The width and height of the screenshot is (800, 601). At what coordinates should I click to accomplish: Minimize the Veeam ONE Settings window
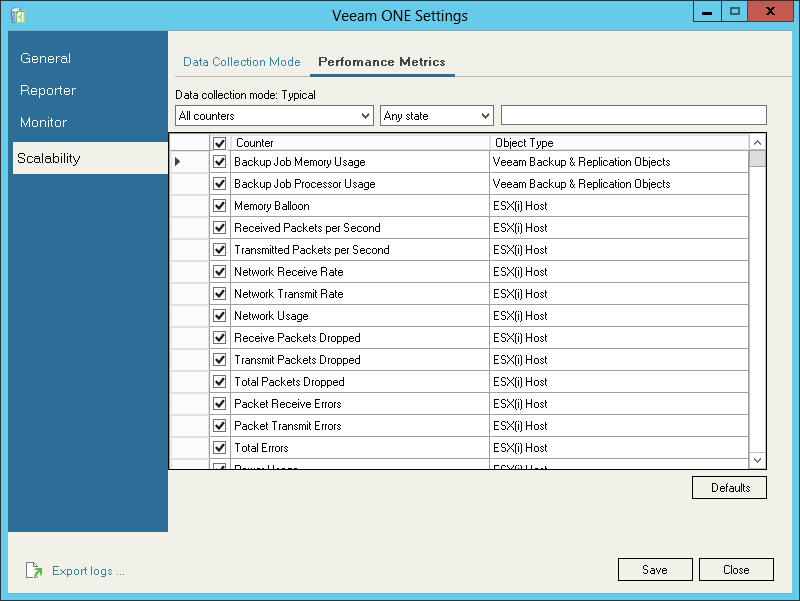[x=707, y=11]
